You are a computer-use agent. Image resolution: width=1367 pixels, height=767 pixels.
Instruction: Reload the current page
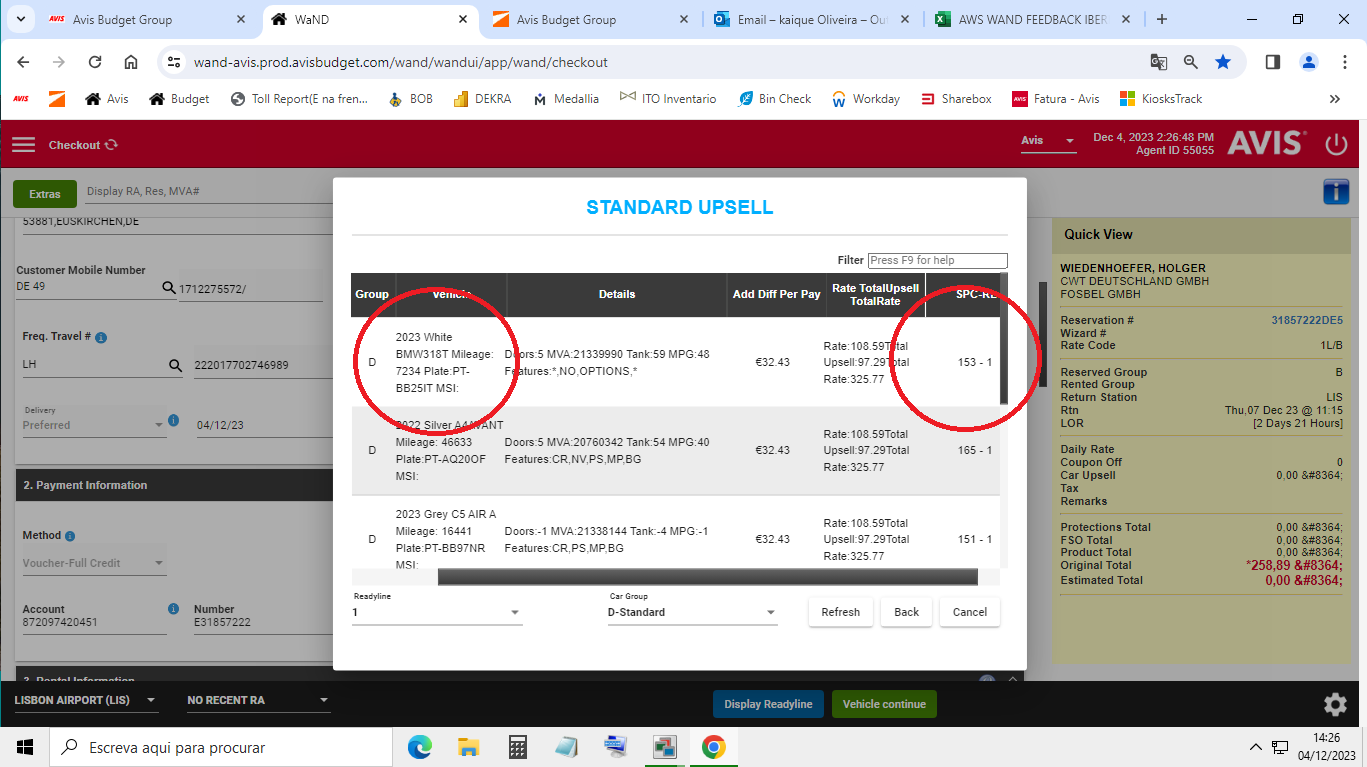click(95, 62)
